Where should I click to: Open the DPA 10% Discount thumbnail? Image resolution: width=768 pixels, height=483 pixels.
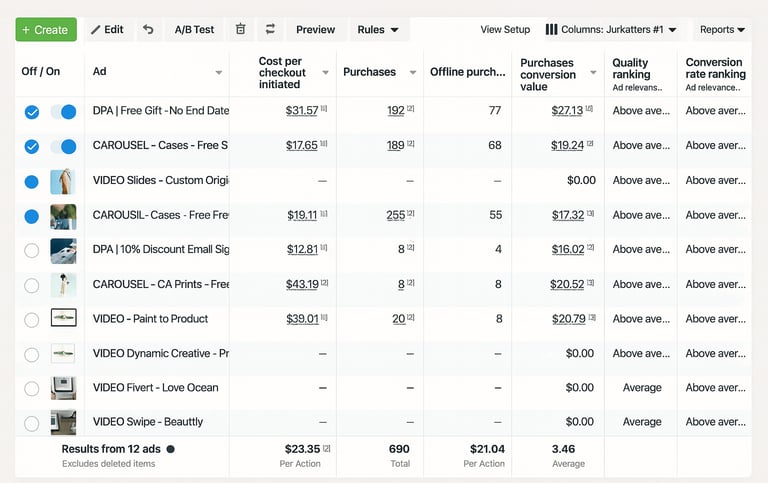(x=63, y=251)
